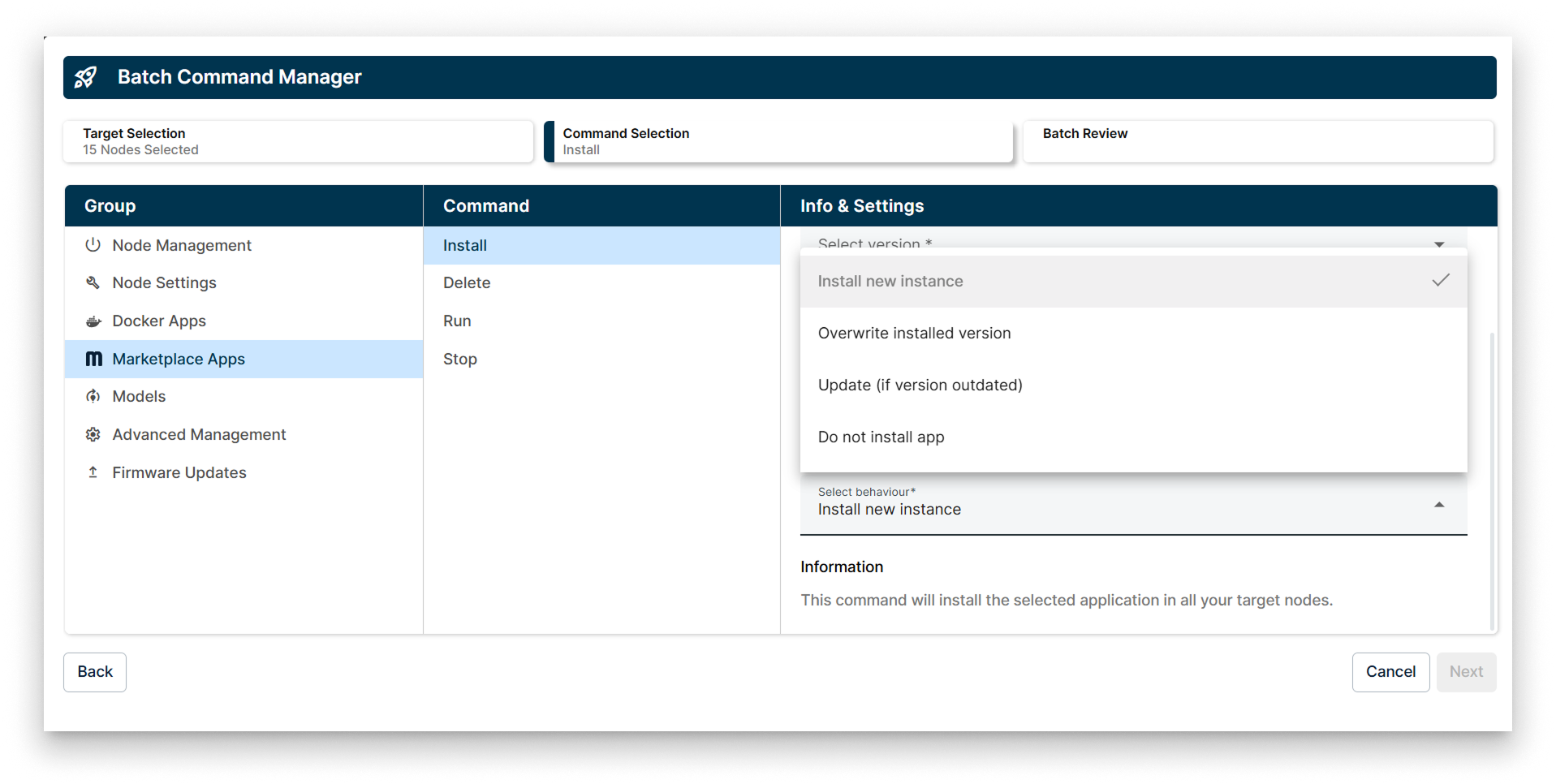Image resolution: width=1556 pixels, height=784 pixels.
Task: Open Advanced Management via its gear icon
Action: click(x=93, y=434)
